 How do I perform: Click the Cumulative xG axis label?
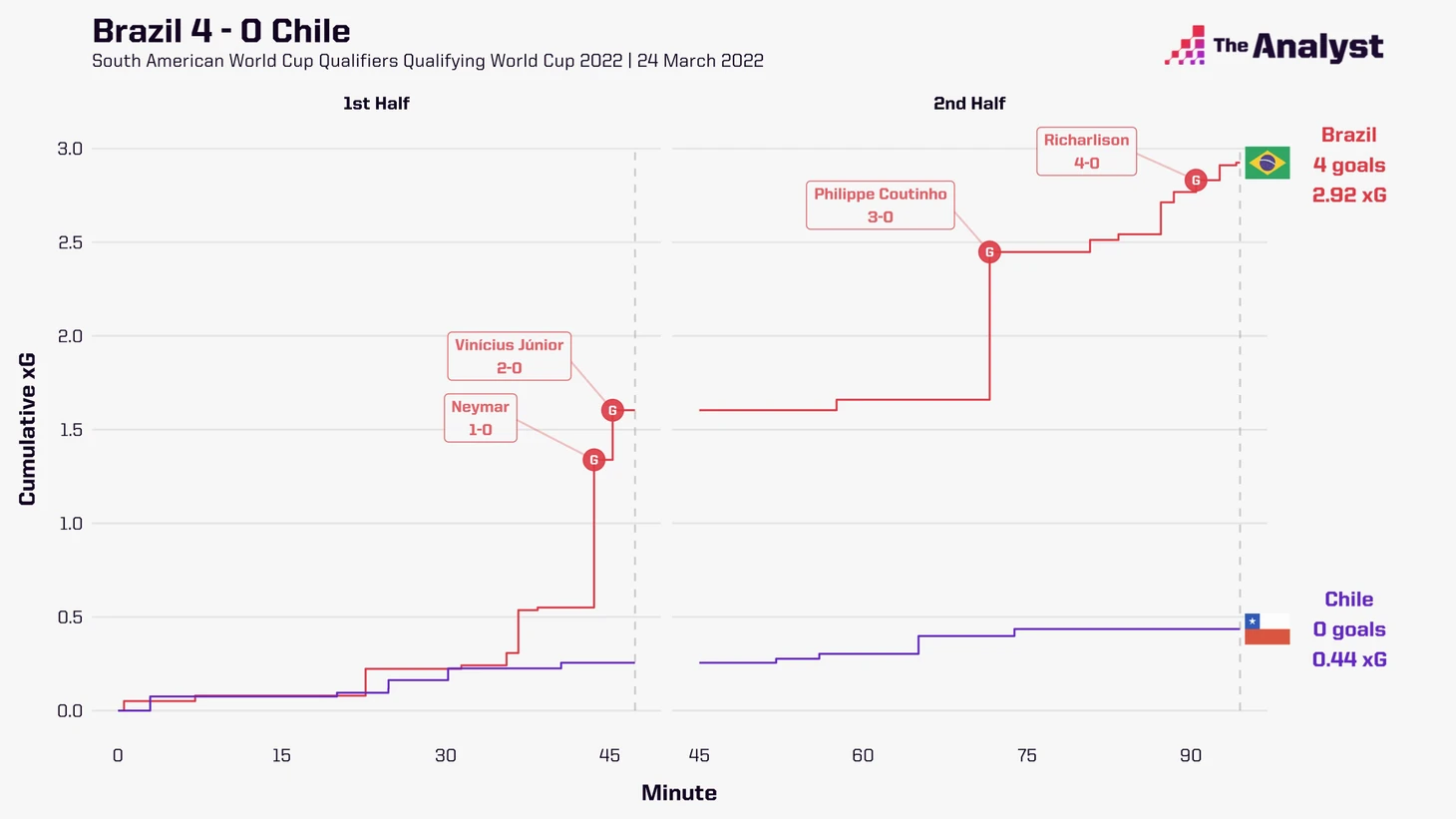click(27, 429)
